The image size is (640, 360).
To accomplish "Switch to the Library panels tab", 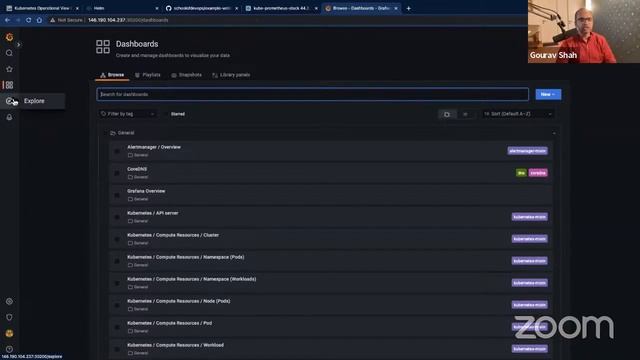I will (231, 75).
